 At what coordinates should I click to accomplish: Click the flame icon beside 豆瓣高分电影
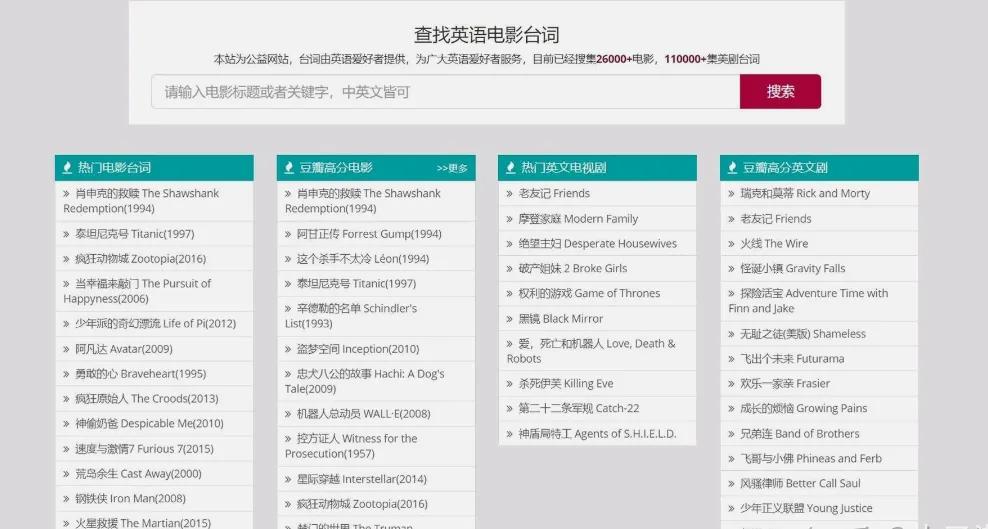click(x=289, y=168)
